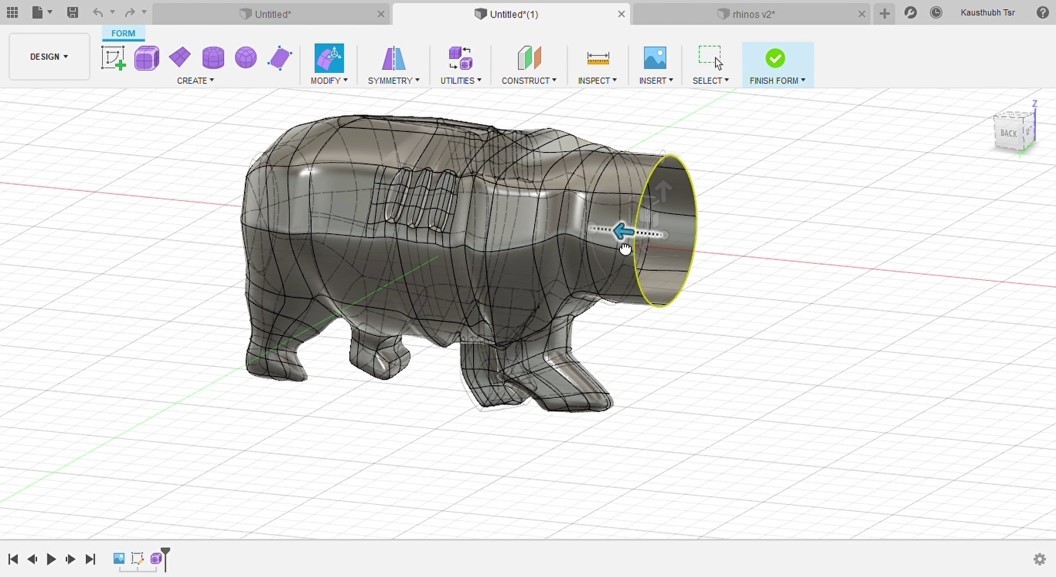The height and width of the screenshot is (577, 1056).
Task: Click the Symmetry mirror icon
Action: click(393, 58)
